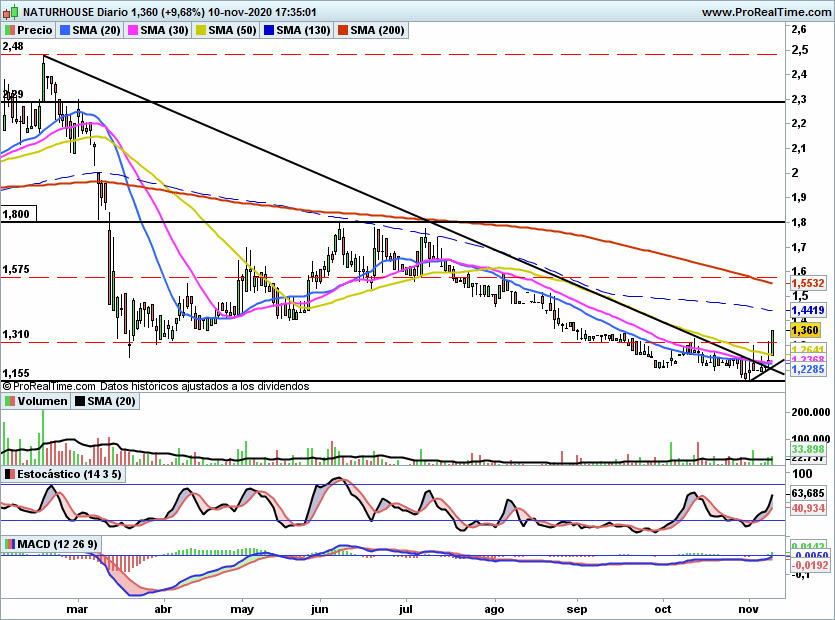Click the stochastic signal tag 40,934
The width and height of the screenshot is (835, 620).
pyautogui.click(x=808, y=508)
